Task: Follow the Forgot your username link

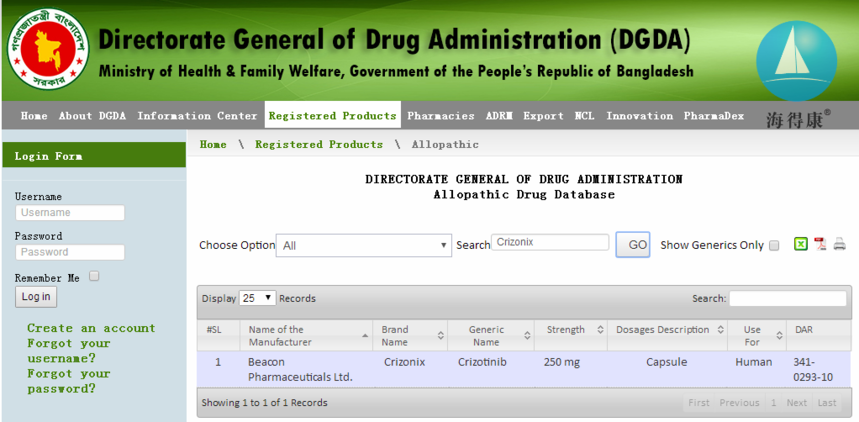Action: [69, 351]
